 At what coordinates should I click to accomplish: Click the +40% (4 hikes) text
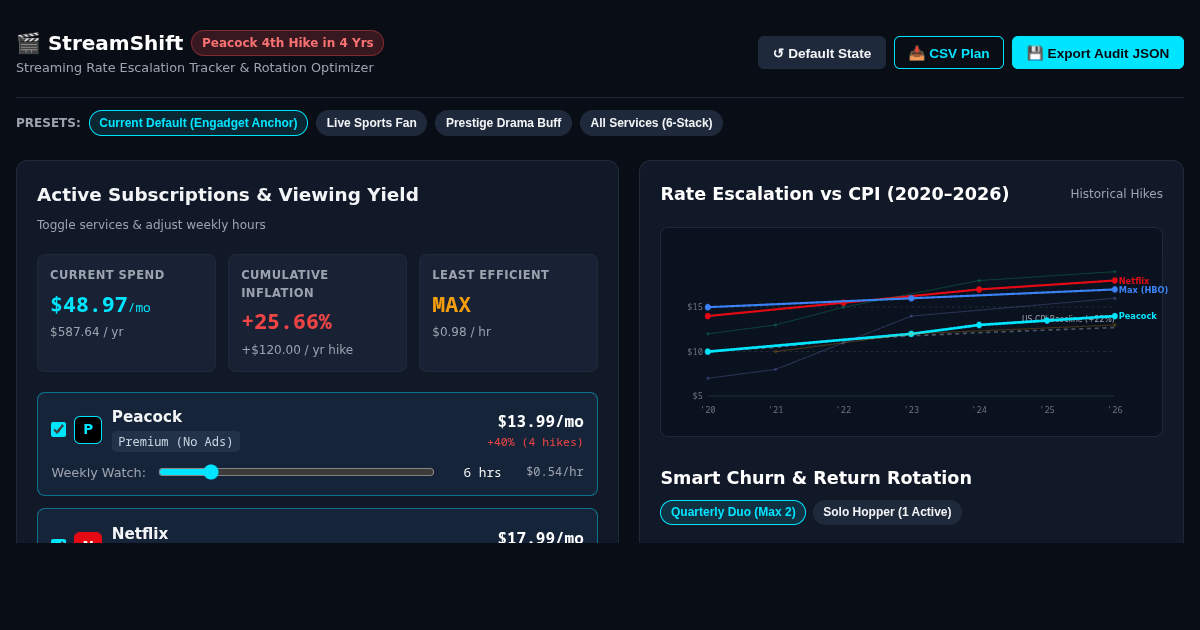pos(535,442)
